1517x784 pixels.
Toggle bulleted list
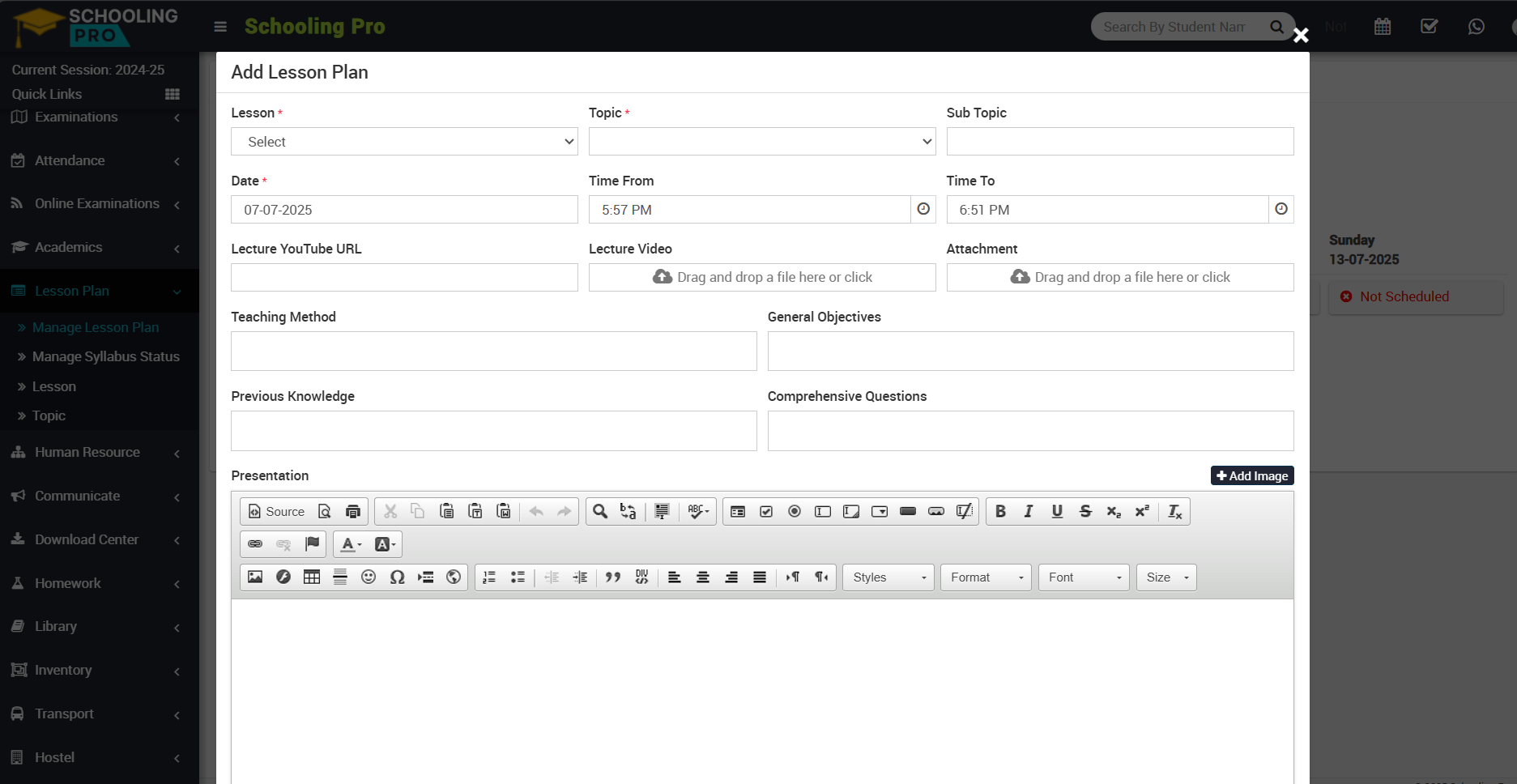518,577
